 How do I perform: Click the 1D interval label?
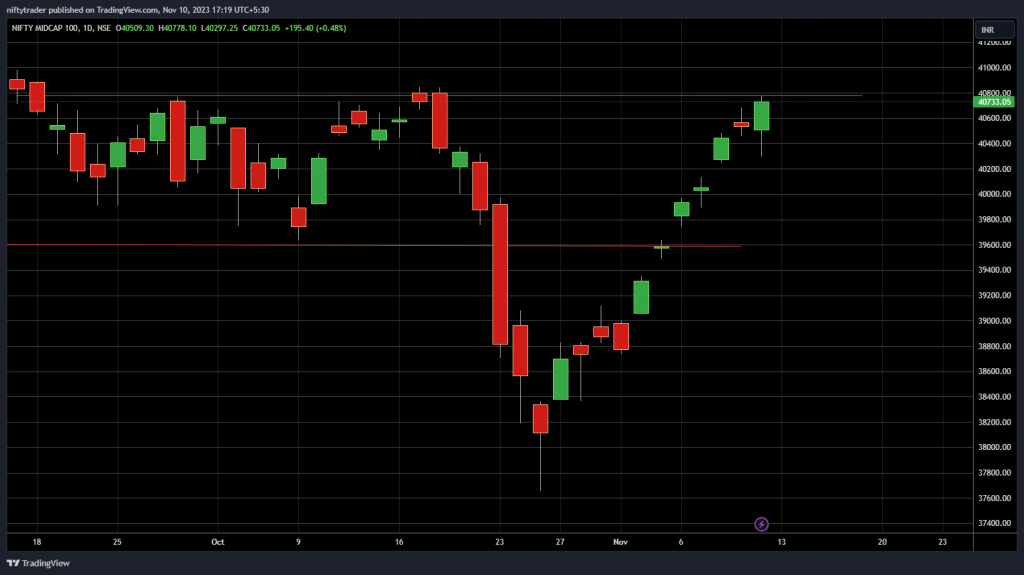tap(88, 28)
